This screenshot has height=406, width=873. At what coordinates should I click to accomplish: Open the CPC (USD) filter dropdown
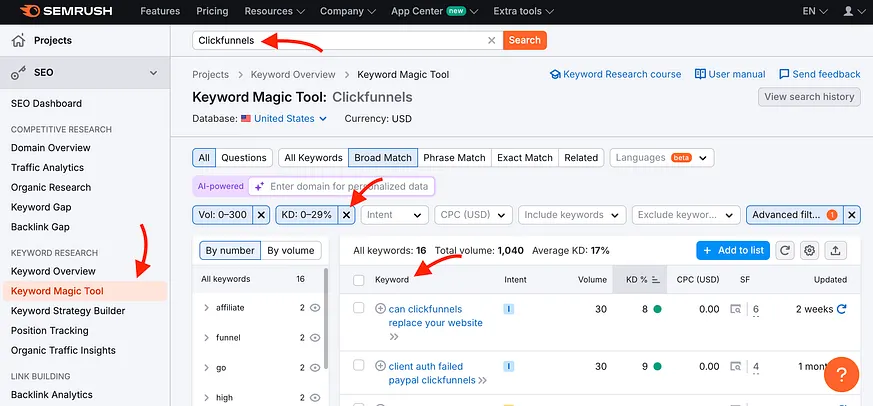point(473,215)
